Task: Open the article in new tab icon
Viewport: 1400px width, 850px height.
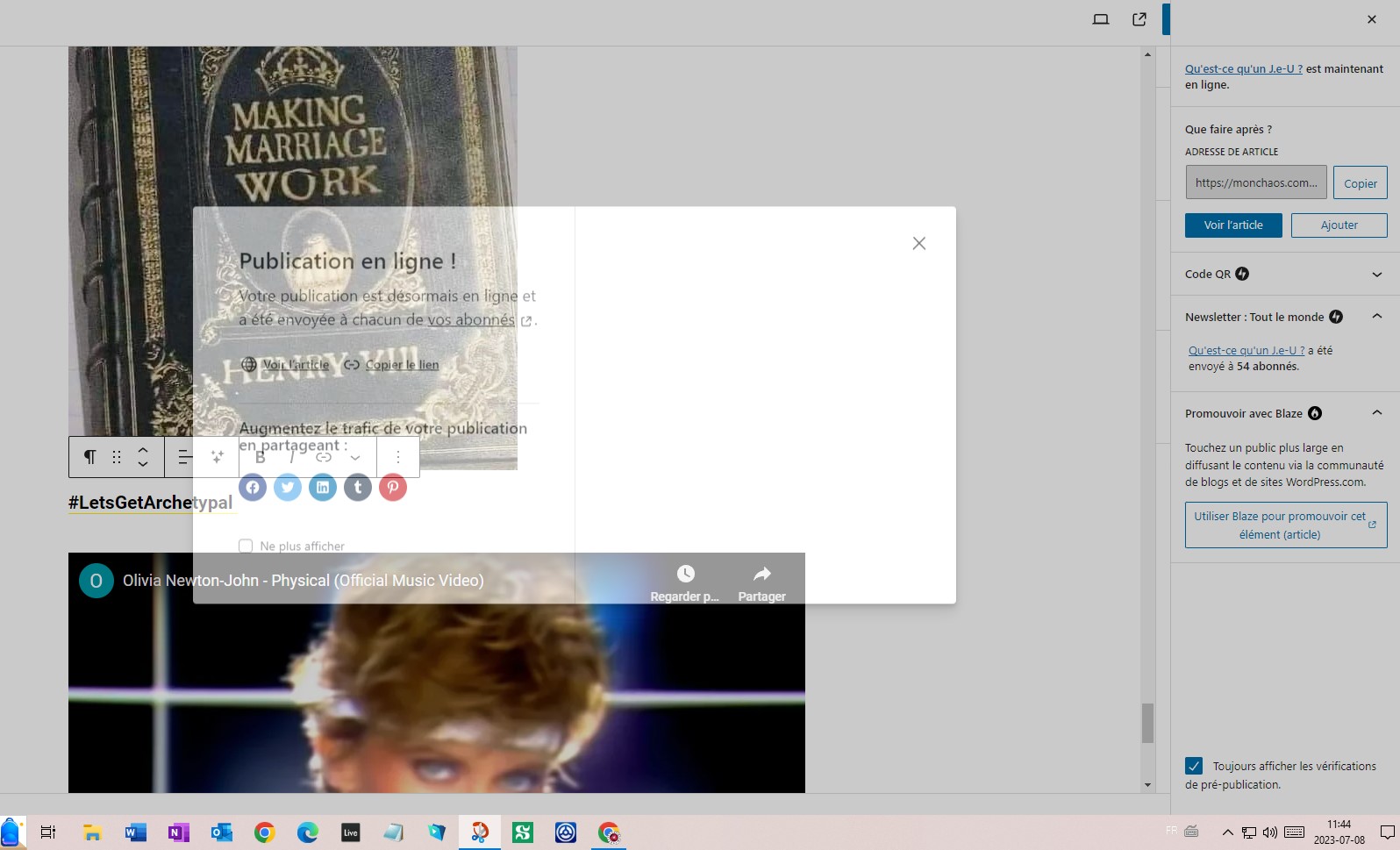Action: tap(1139, 19)
